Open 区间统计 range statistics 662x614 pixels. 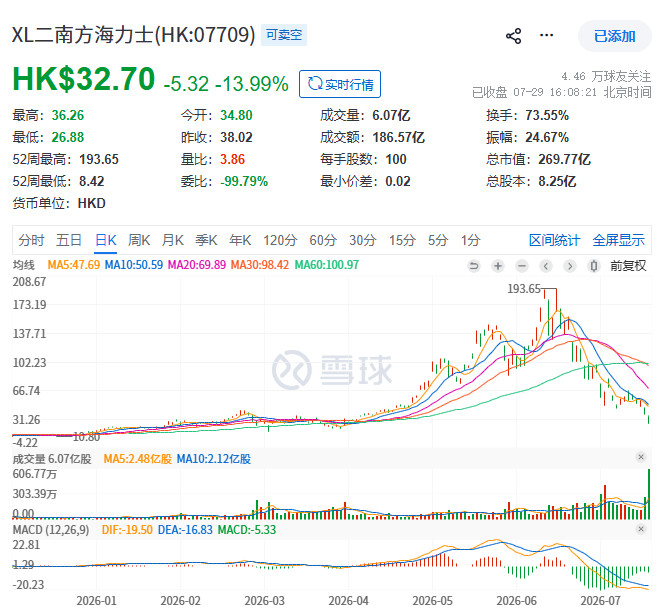point(554,240)
